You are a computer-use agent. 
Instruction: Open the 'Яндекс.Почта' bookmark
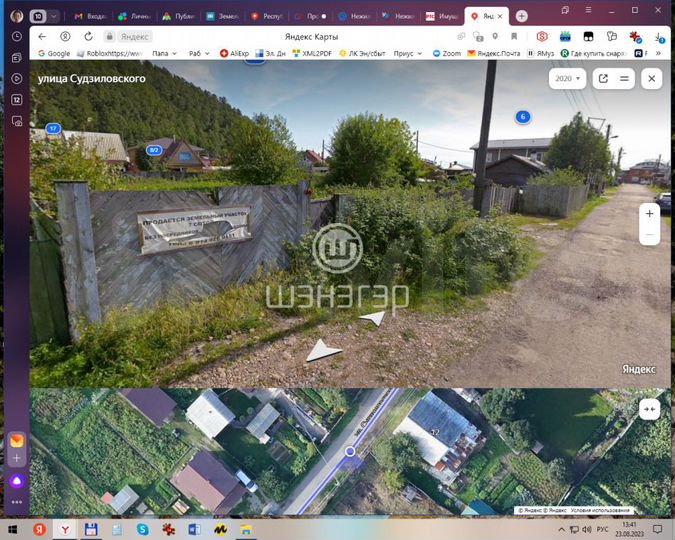point(494,53)
